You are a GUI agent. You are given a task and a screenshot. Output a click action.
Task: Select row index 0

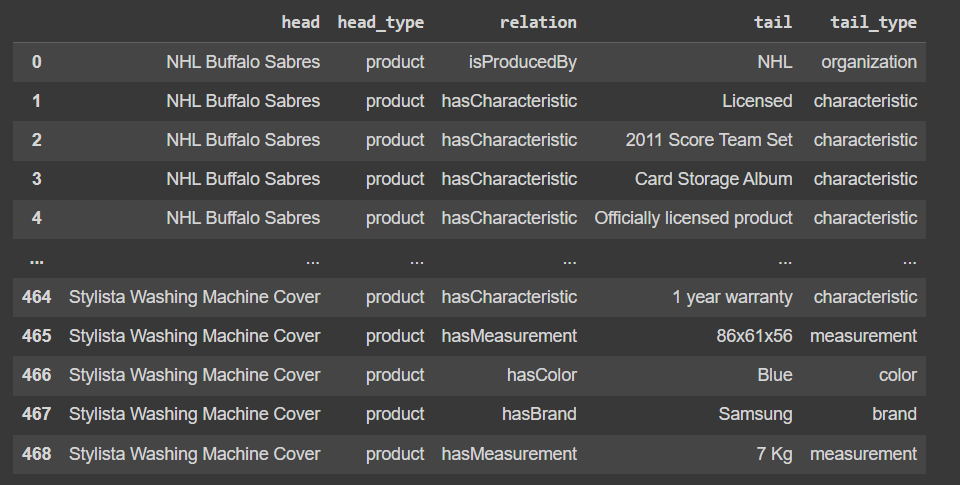[37, 62]
